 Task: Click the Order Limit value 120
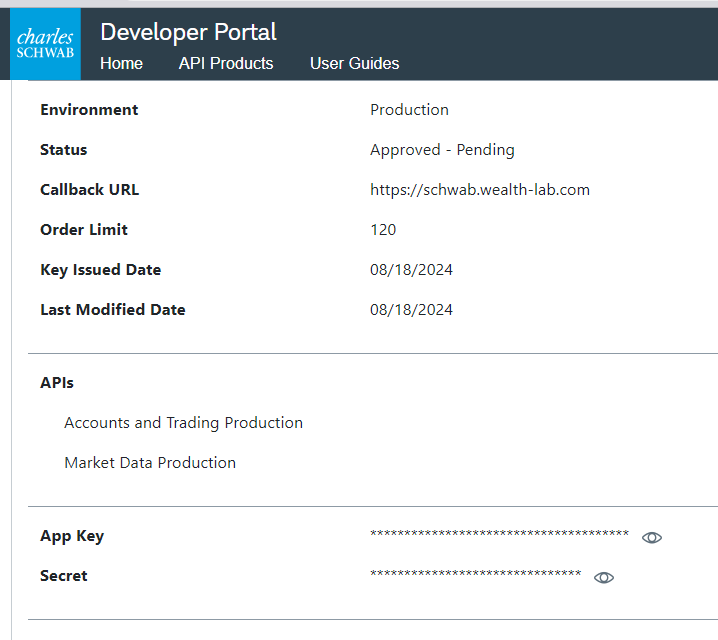point(383,229)
